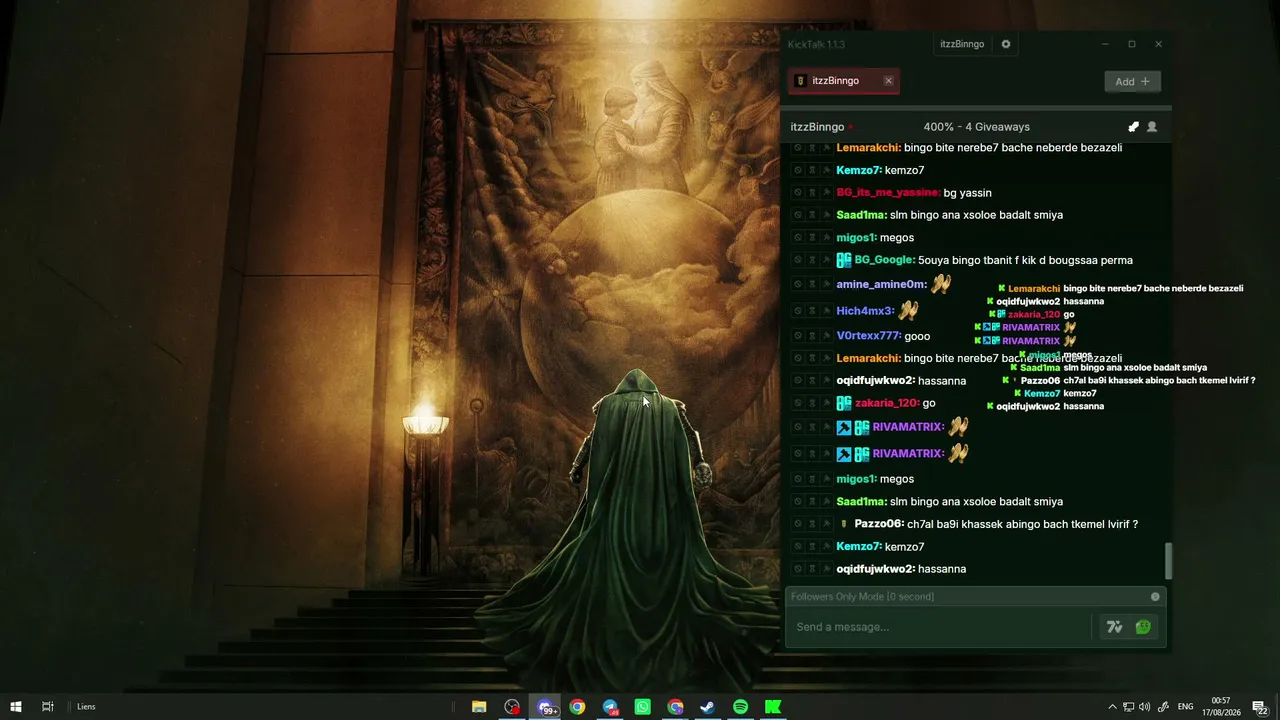Image resolution: width=1280 pixels, height=720 pixels.
Task: Click hourglass timeout icon on Hich4mx3 row
Action: pos(812,311)
